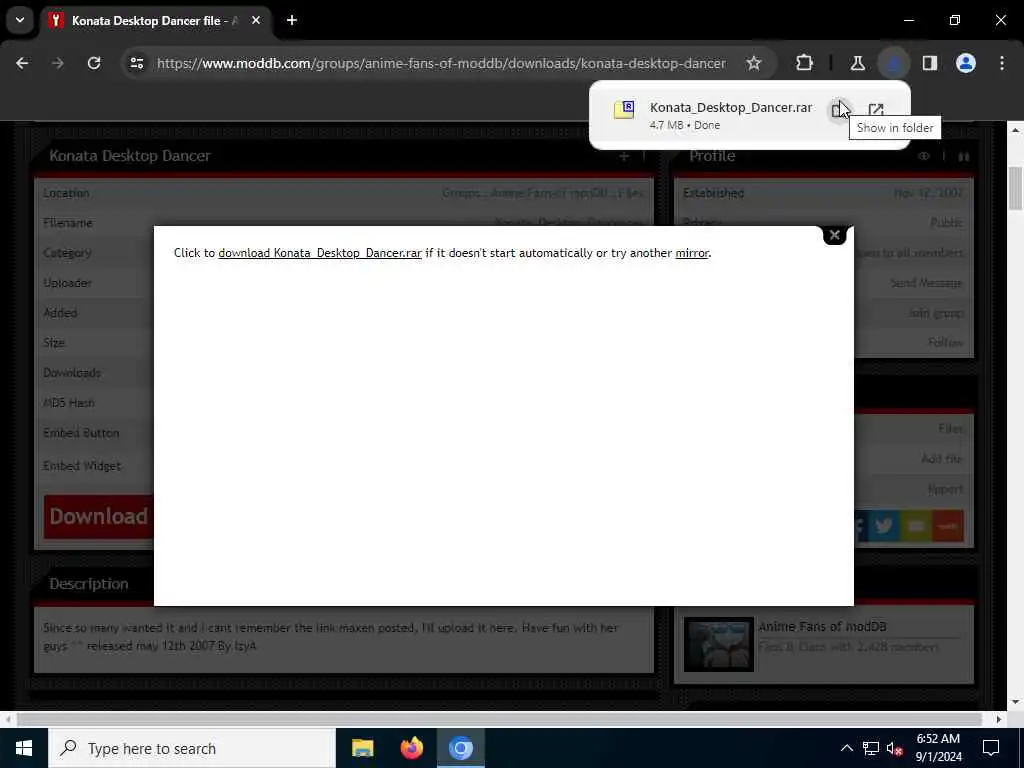Click the address bar URL

click(x=441, y=63)
